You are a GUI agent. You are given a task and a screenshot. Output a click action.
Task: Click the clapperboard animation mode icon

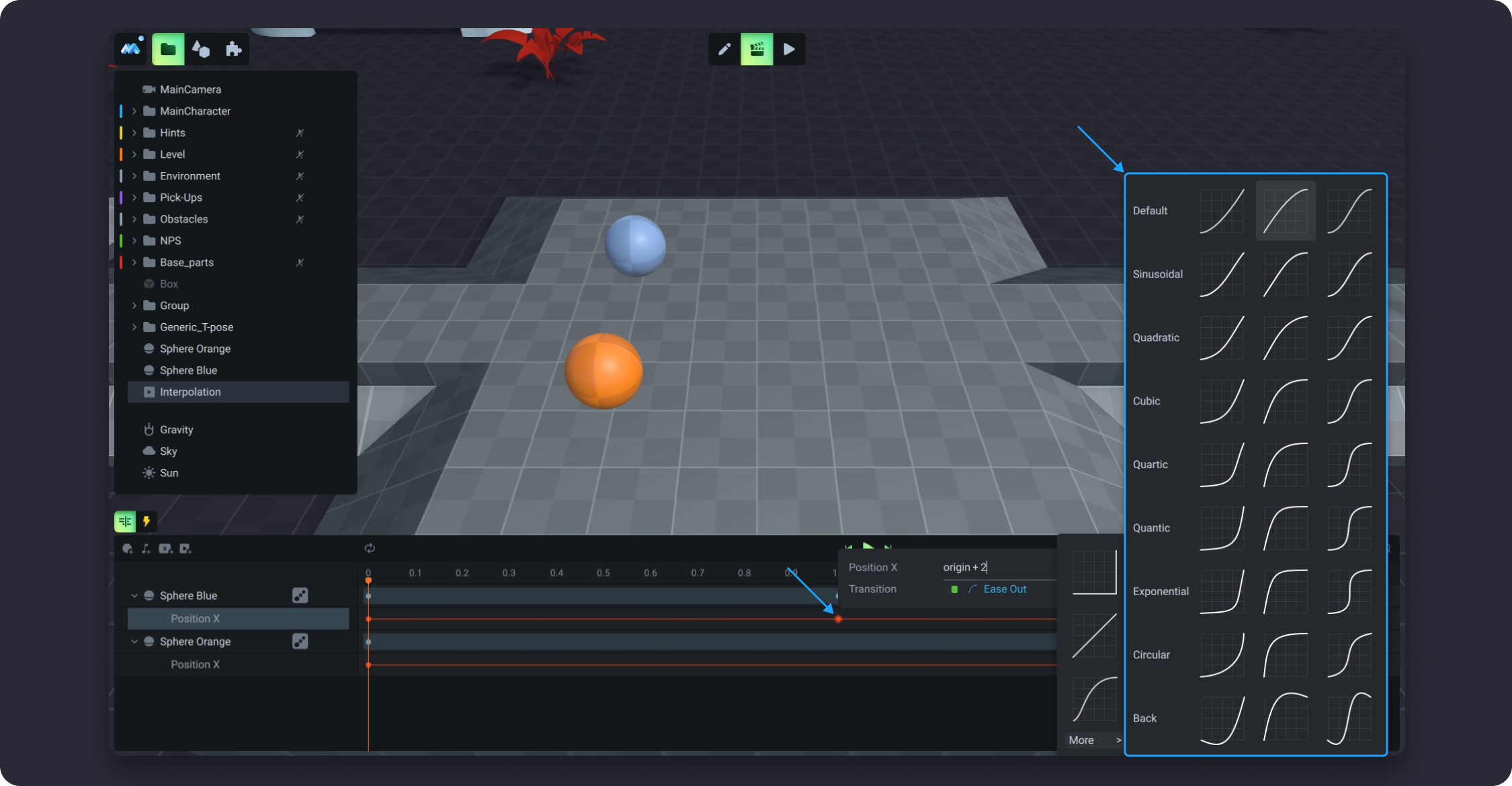tap(757, 49)
